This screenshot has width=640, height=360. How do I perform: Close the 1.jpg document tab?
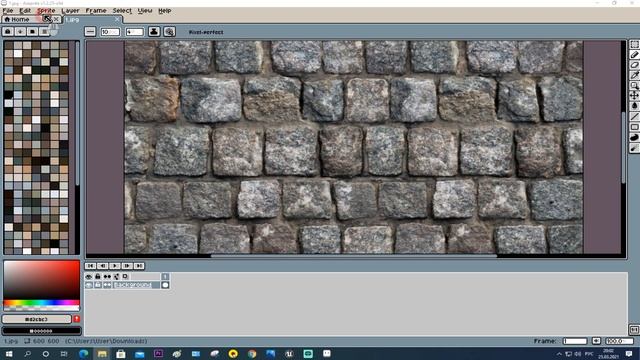pos(117,19)
